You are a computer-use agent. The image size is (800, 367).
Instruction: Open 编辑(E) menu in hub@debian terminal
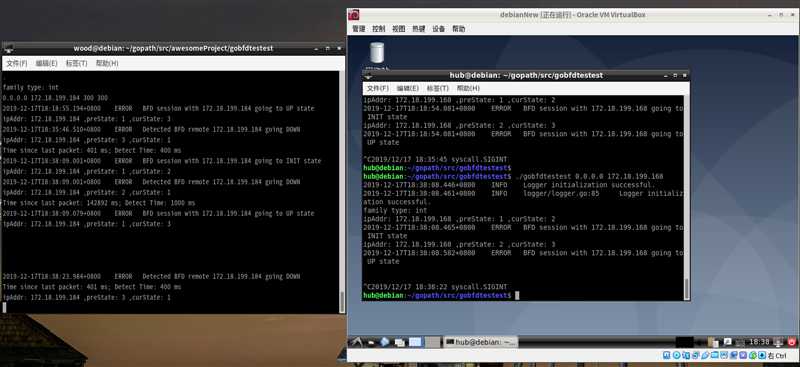click(x=408, y=88)
